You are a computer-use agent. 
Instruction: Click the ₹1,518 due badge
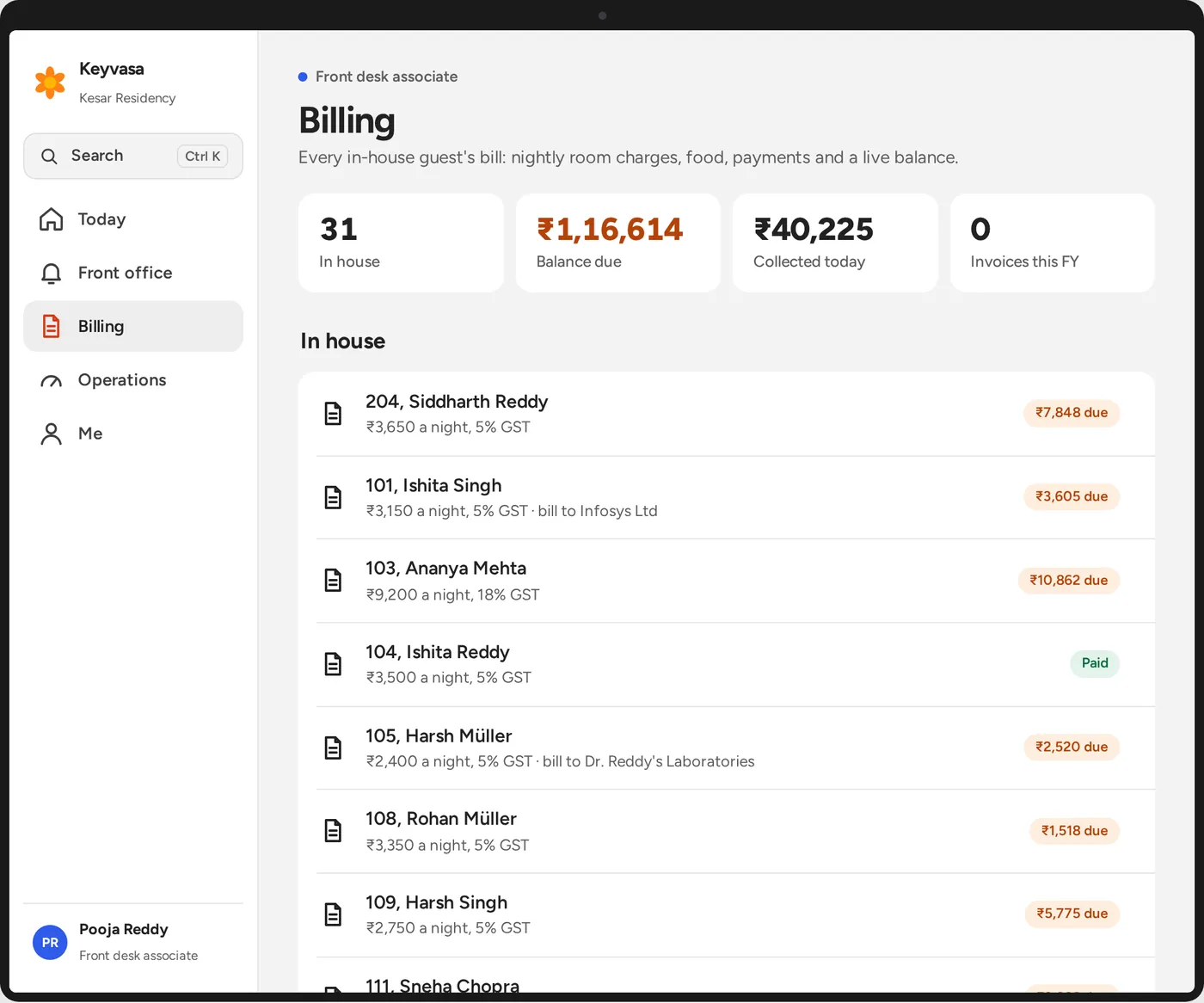[x=1075, y=831]
